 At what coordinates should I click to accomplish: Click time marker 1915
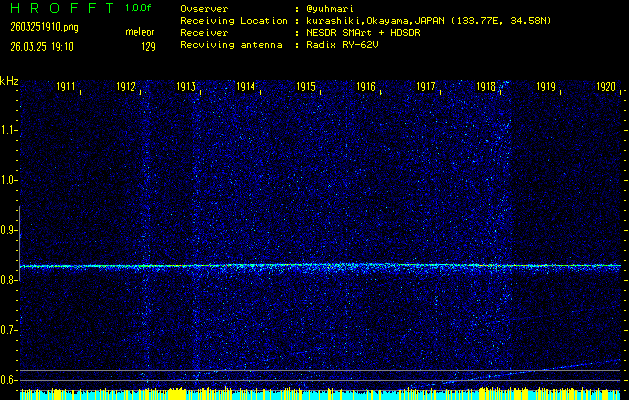pyautogui.click(x=305, y=86)
